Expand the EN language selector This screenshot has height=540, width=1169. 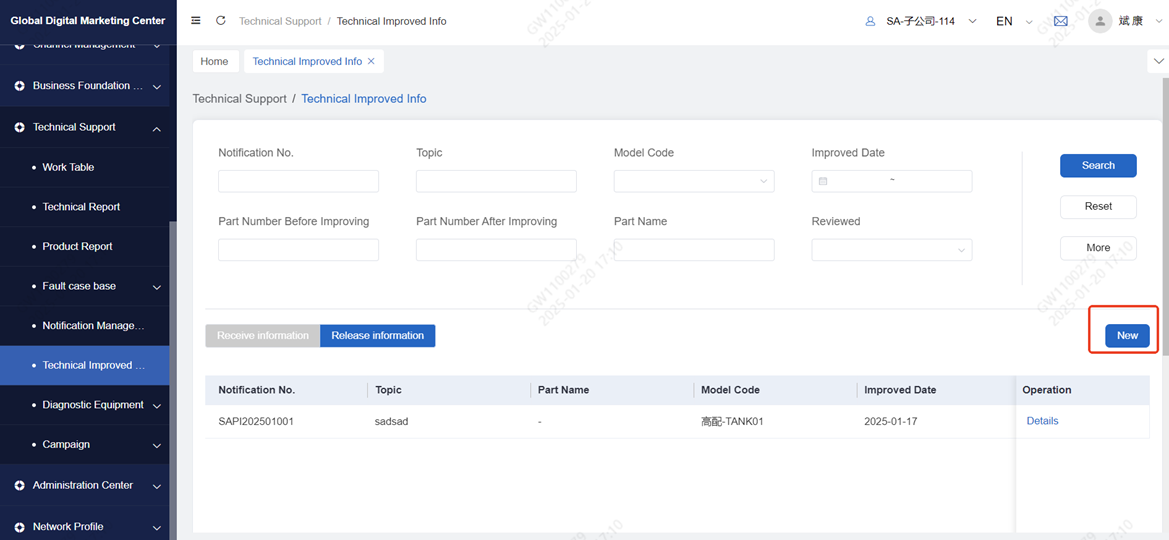point(1014,21)
